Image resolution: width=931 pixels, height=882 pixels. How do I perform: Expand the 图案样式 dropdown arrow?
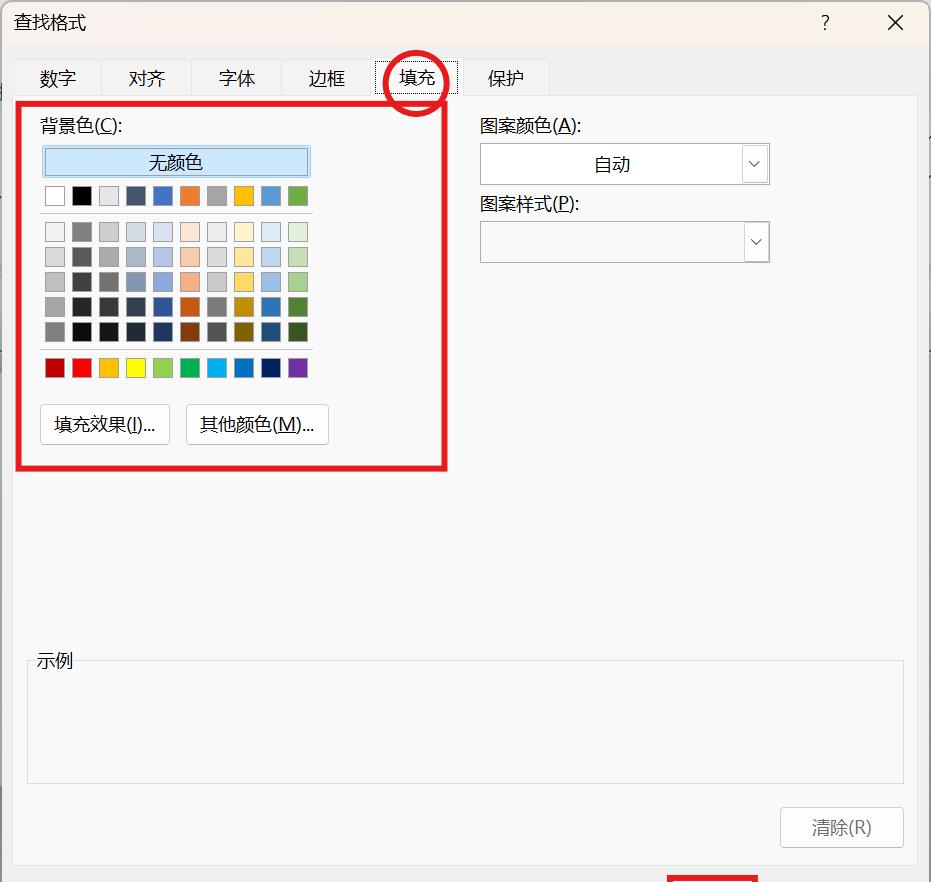[x=756, y=242]
